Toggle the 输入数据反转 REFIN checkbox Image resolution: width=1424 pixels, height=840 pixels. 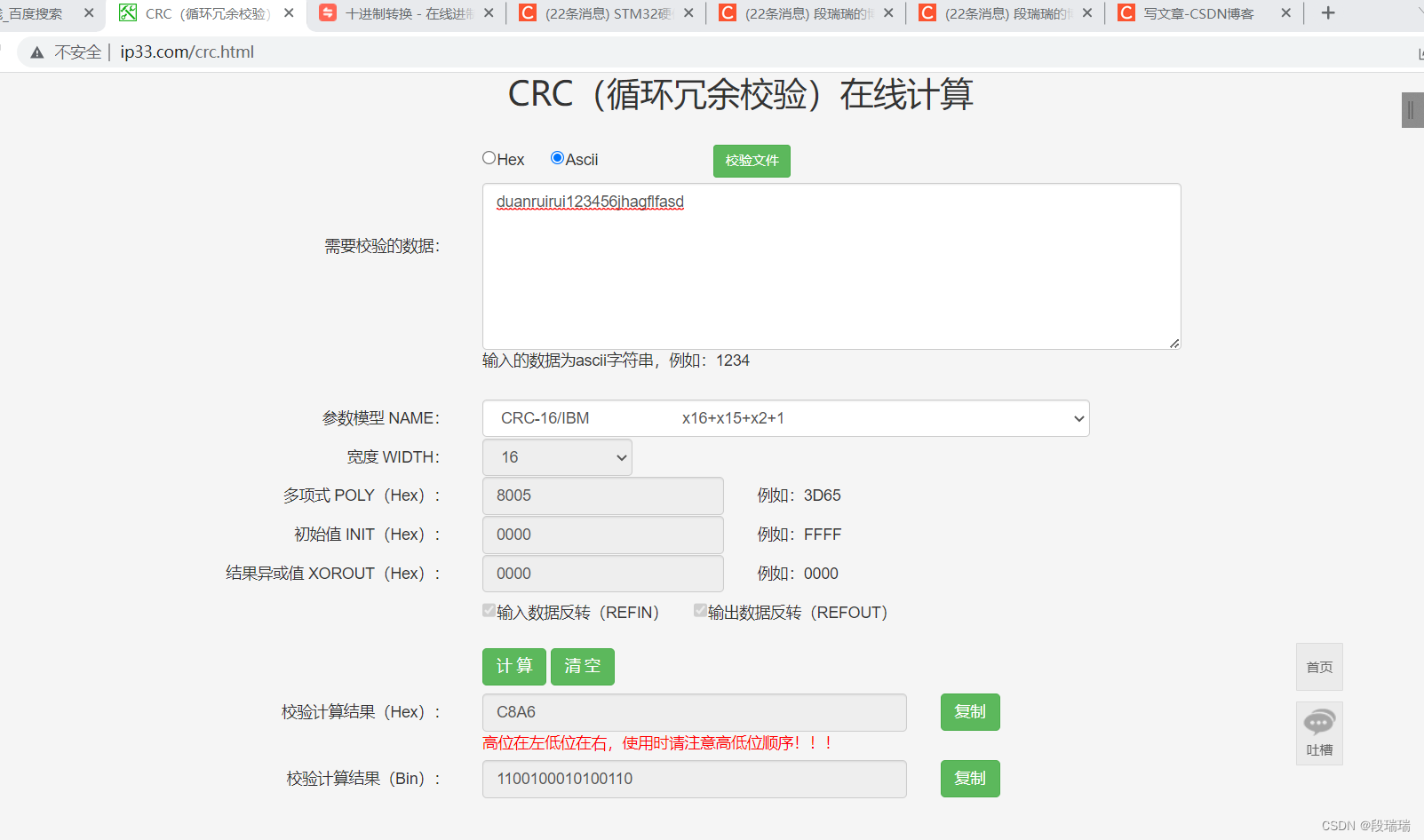489,610
